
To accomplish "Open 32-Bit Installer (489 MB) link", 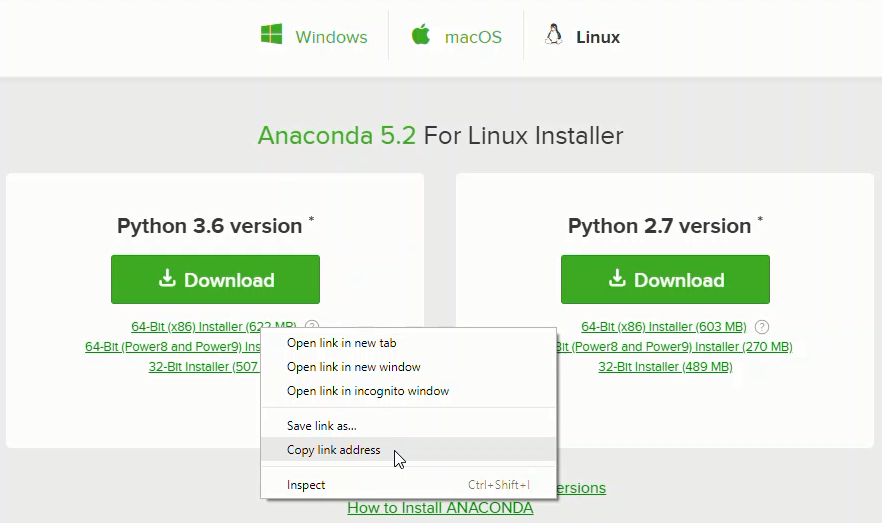I will click(x=665, y=367).
